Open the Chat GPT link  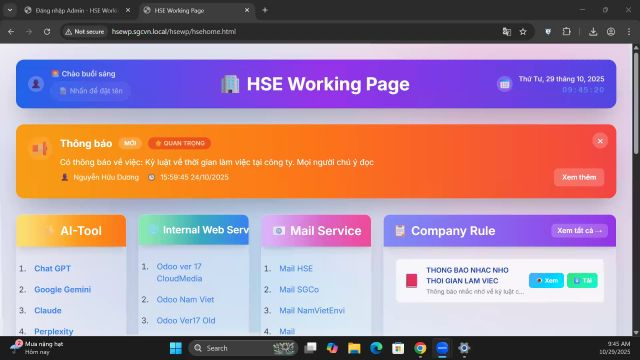click(52, 268)
